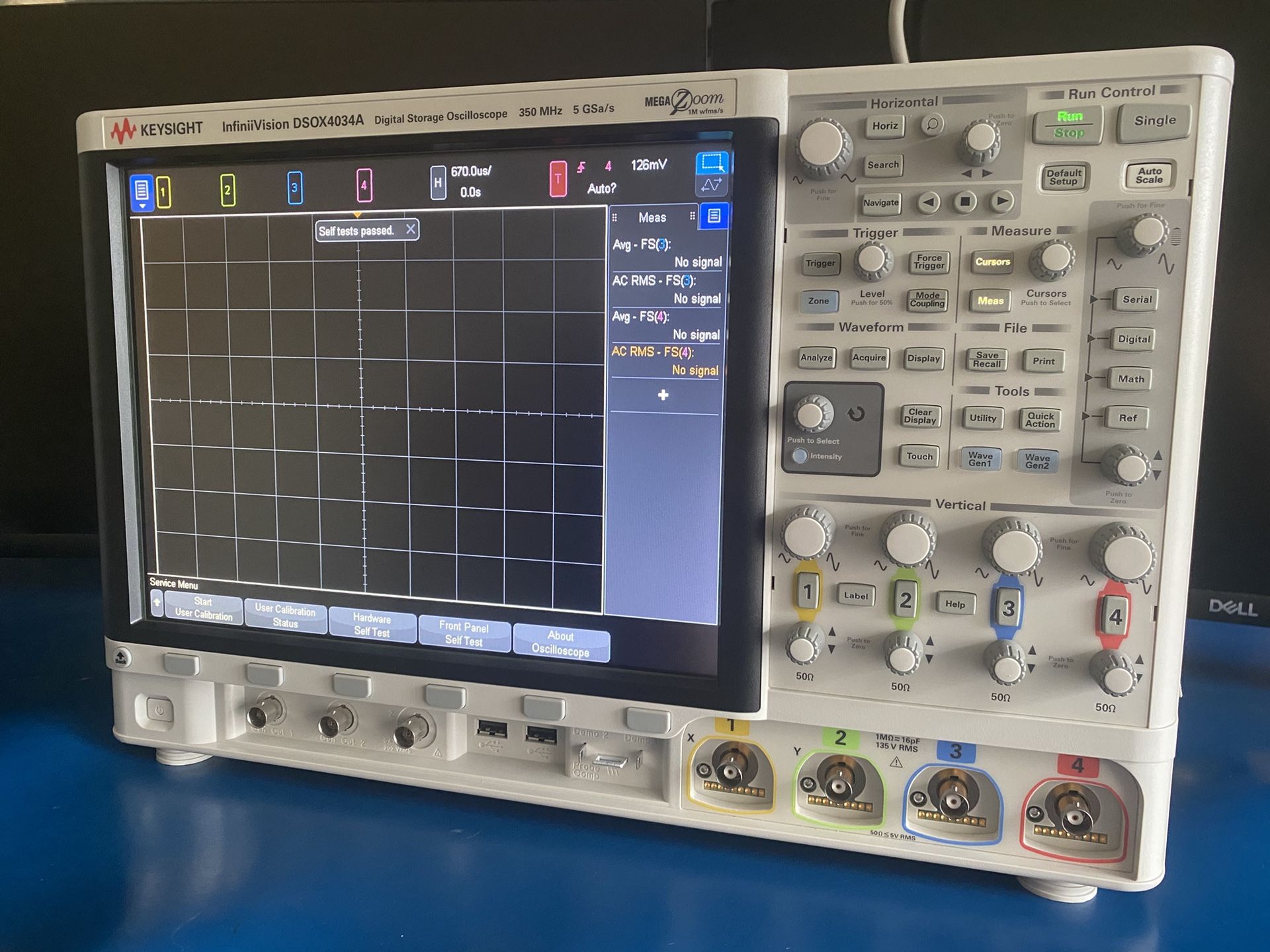Tap About Oscilloscope softkey
Screen dimensions: 1270x952
560,643
